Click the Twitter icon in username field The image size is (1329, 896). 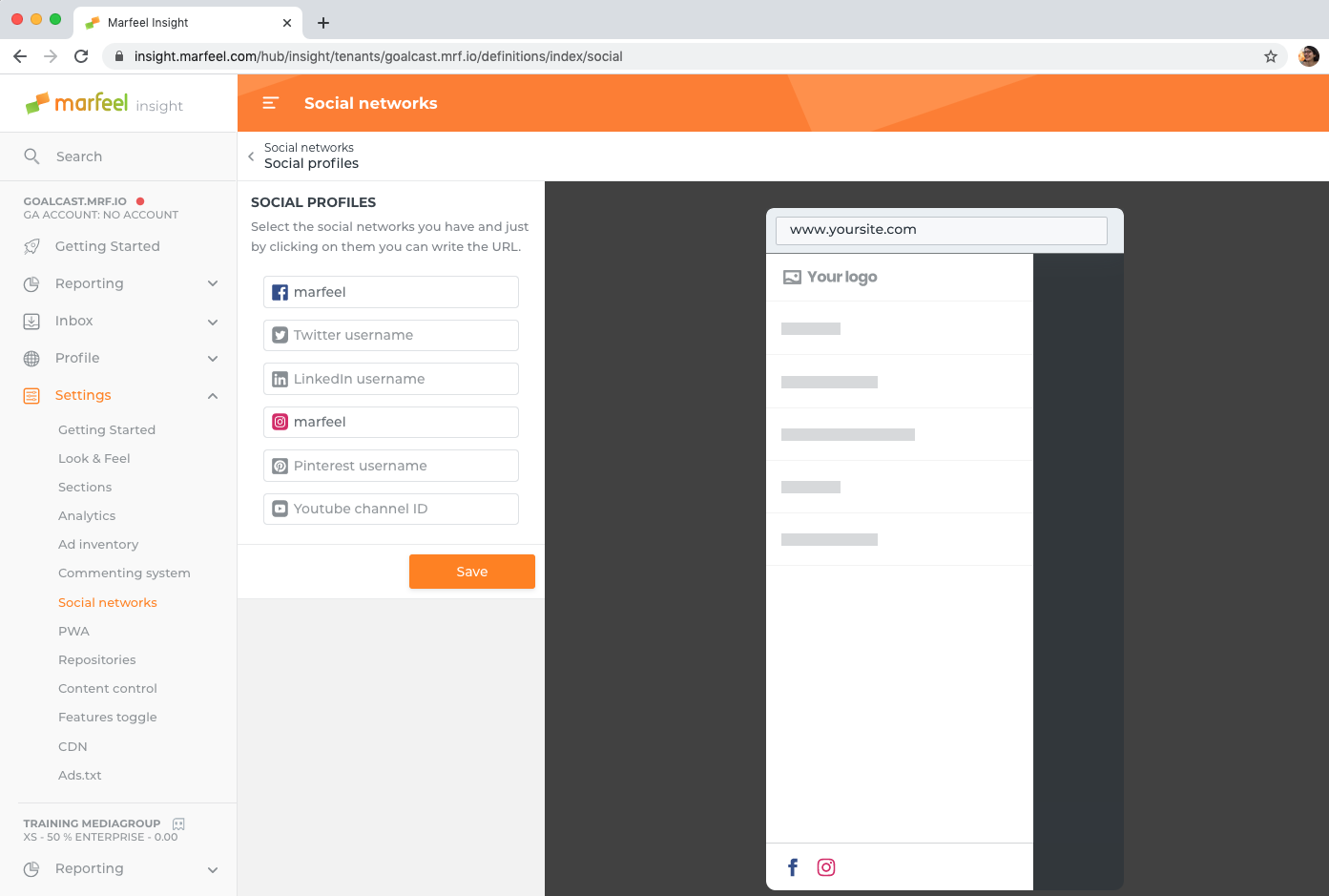coord(280,335)
